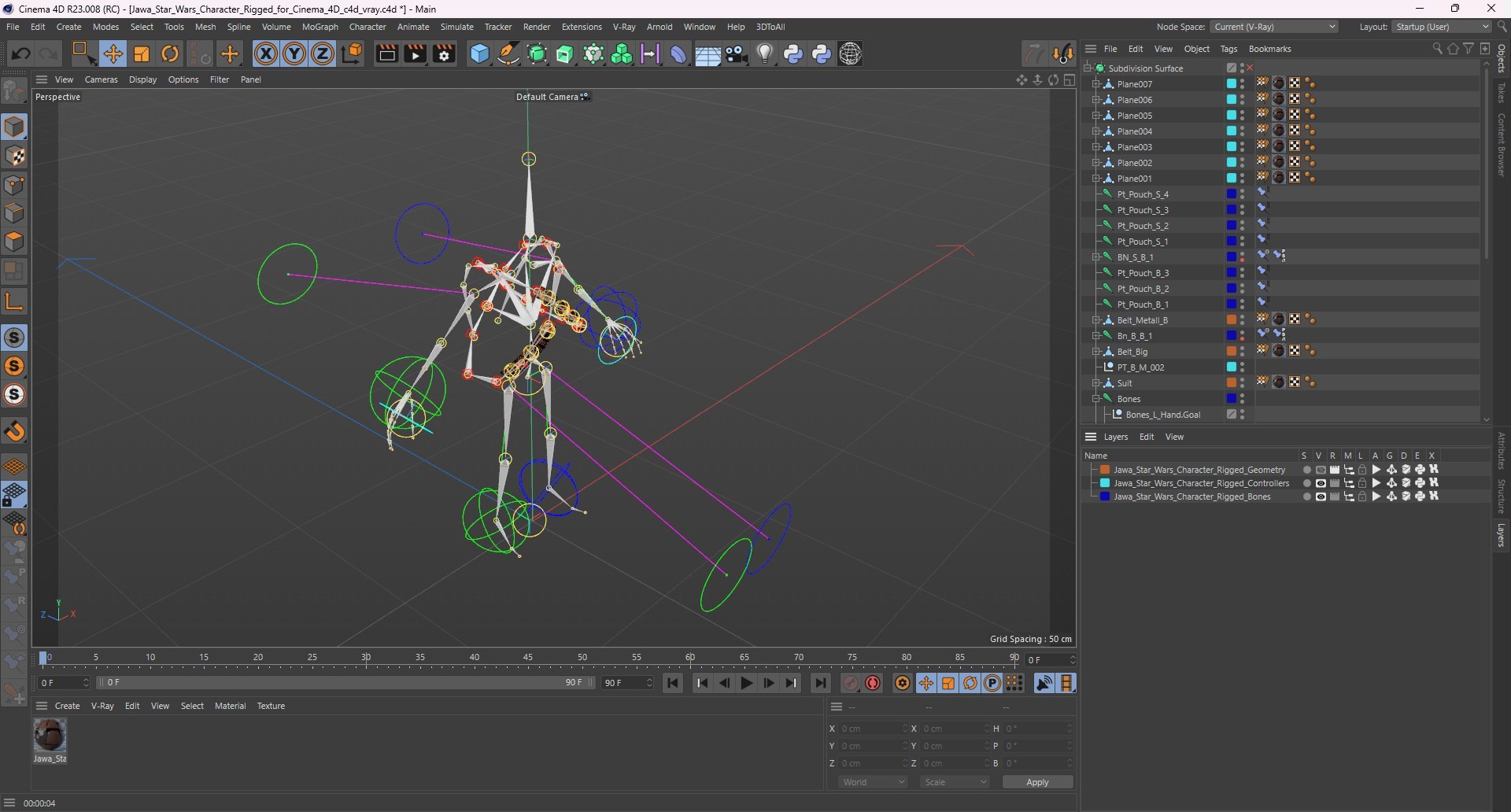
Task: Click first S snap icon in left sidebar
Action: pos(14,338)
